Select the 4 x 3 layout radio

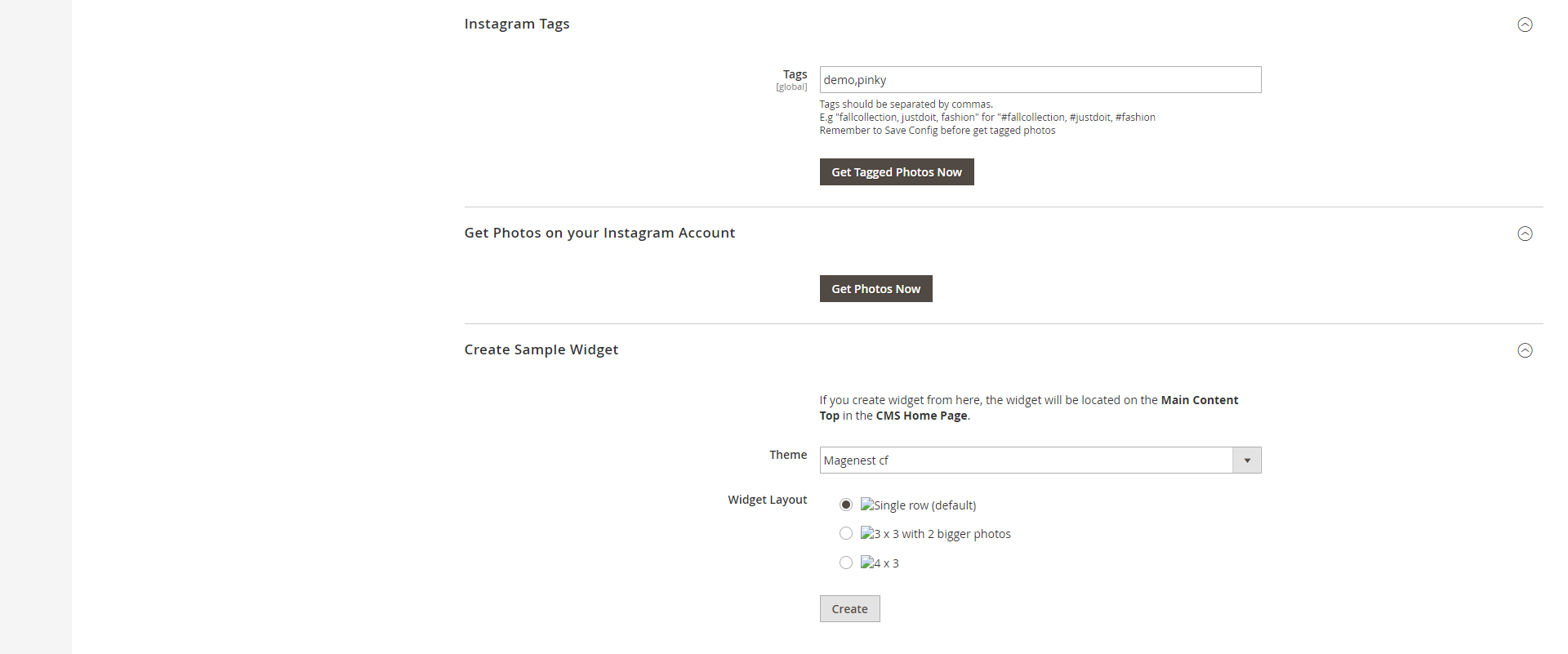(x=846, y=563)
